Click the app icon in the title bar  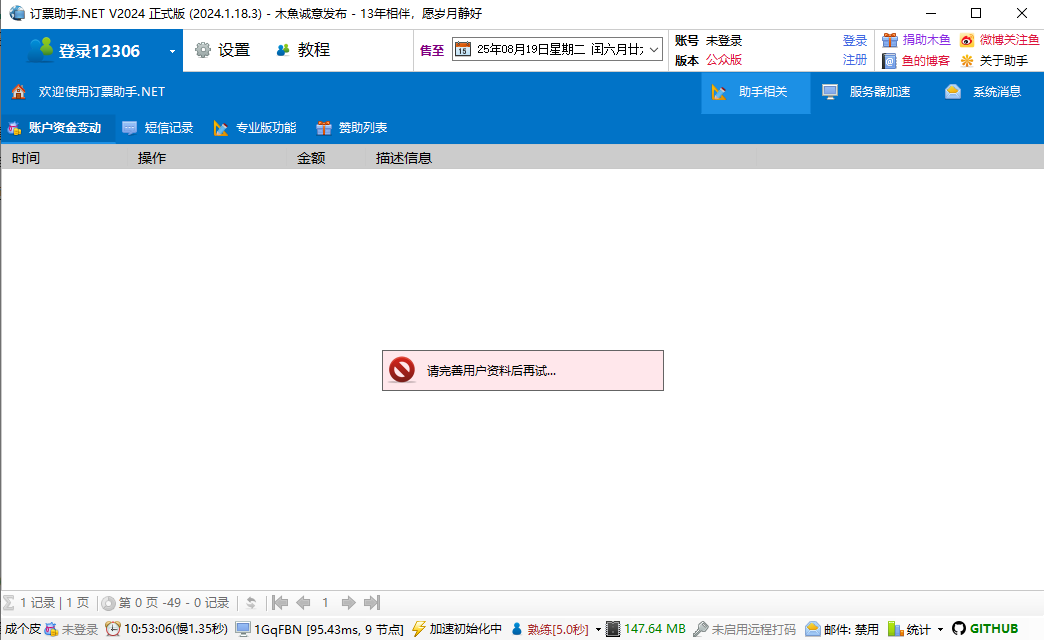17,13
